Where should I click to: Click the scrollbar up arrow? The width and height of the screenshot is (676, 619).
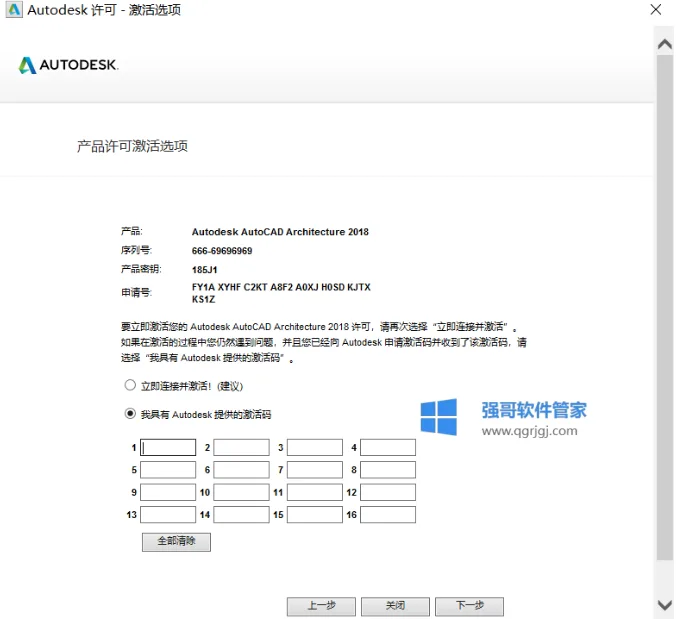click(665, 44)
